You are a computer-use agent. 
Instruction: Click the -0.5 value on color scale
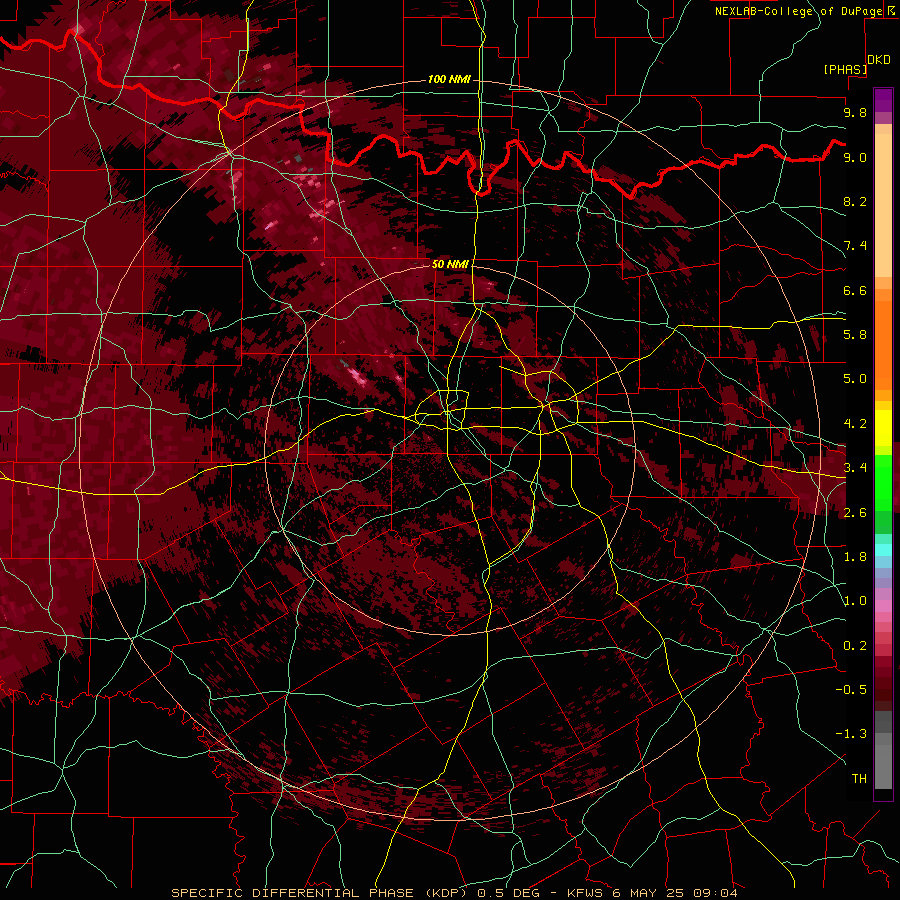851,690
